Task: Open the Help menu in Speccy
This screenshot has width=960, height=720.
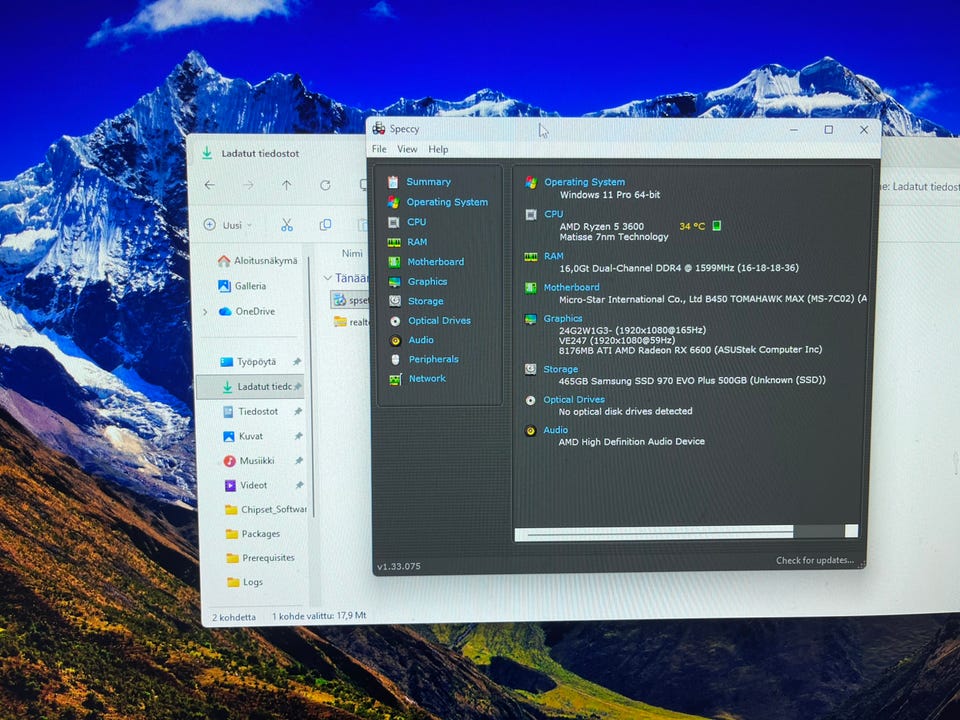Action: pos(438,149)
